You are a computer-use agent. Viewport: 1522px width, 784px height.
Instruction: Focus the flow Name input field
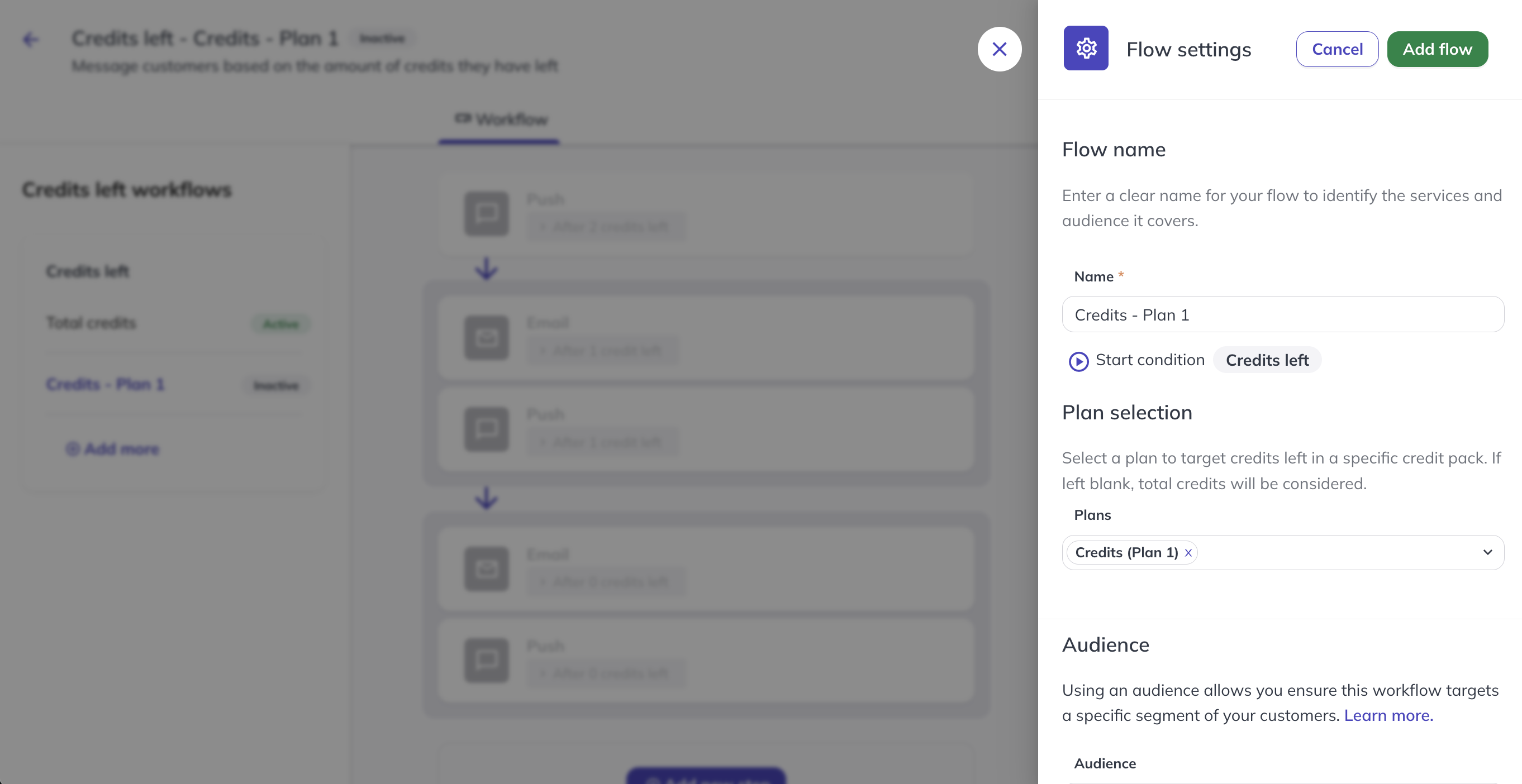click(1283, 315)
